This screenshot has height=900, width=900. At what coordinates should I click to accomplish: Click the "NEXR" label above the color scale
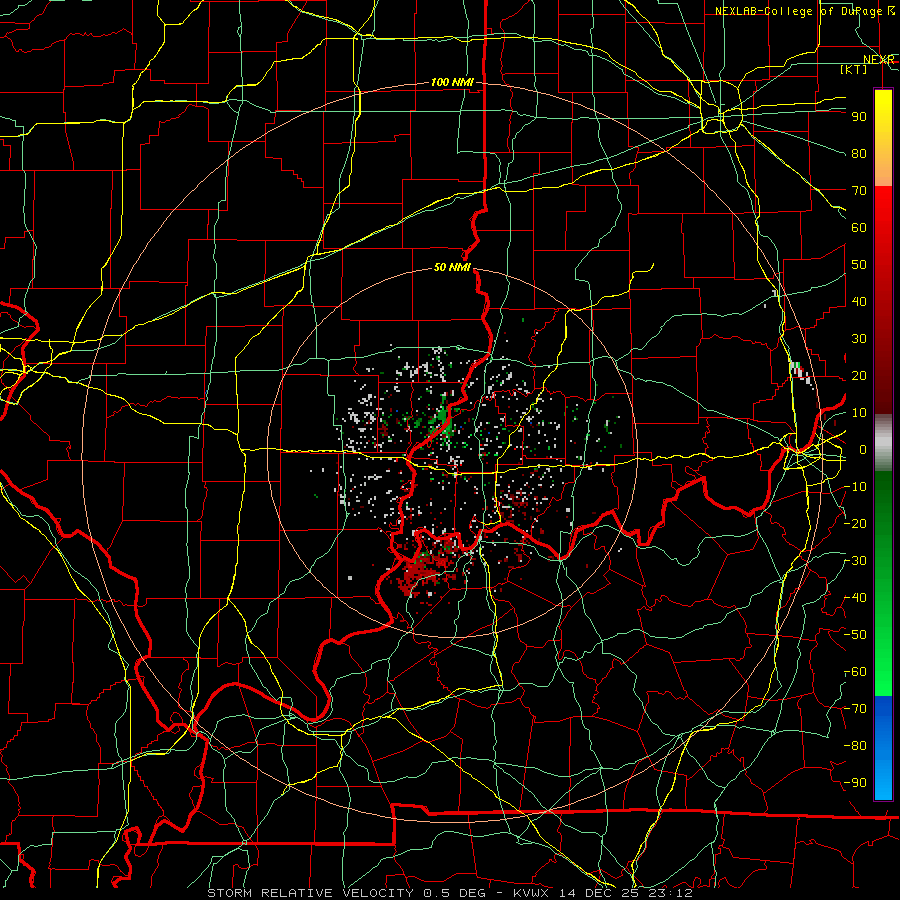[878, 59]
